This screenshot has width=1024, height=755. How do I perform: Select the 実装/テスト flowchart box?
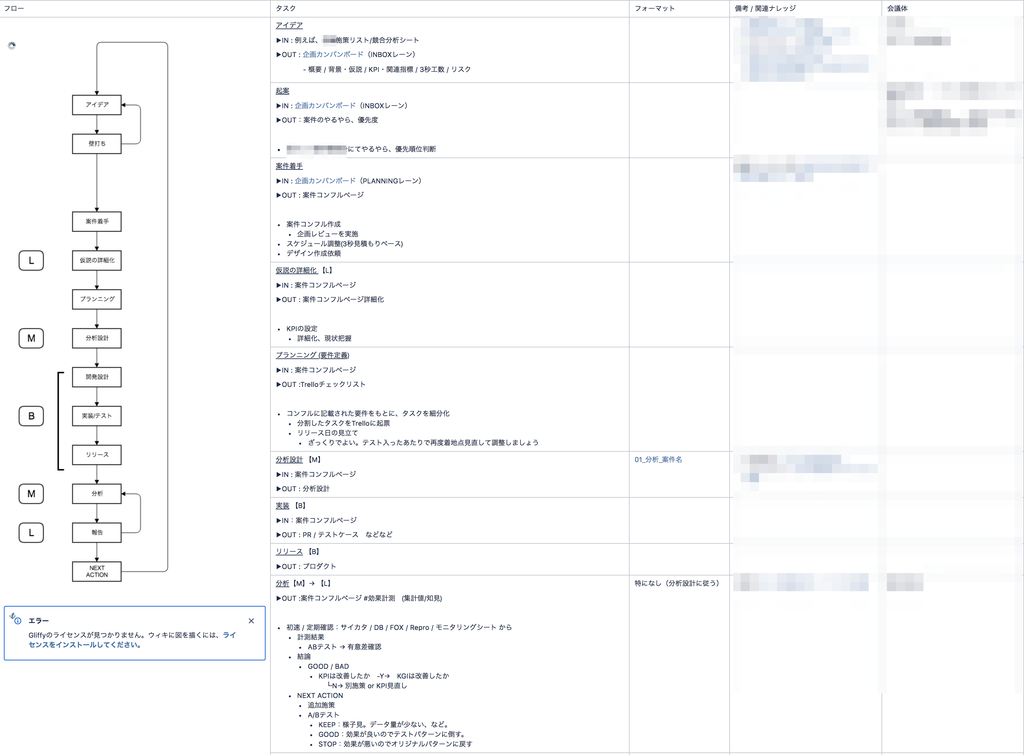click(x=97, y=415)
